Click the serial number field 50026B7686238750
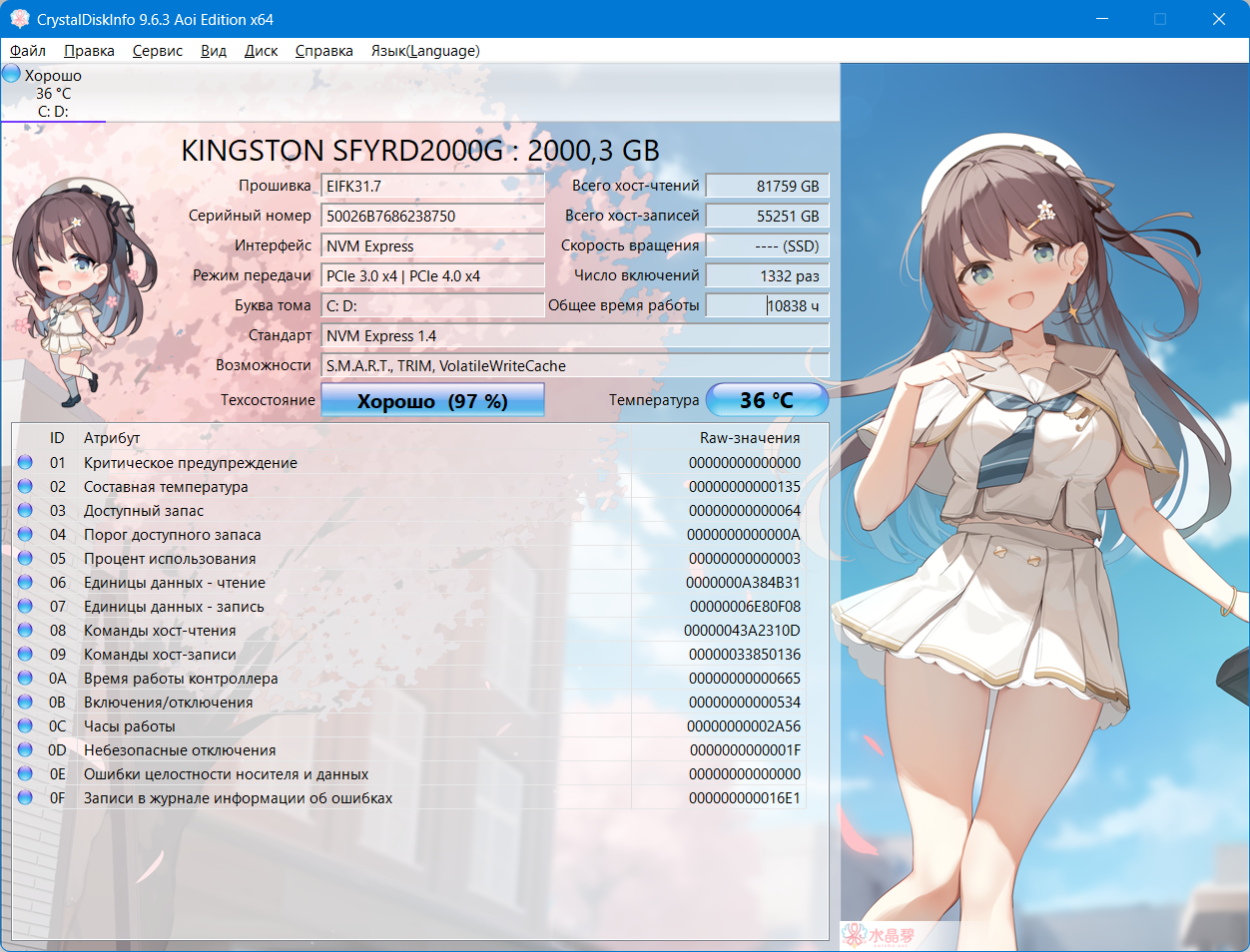1250x952 pixels. click(x=432, y=216)
